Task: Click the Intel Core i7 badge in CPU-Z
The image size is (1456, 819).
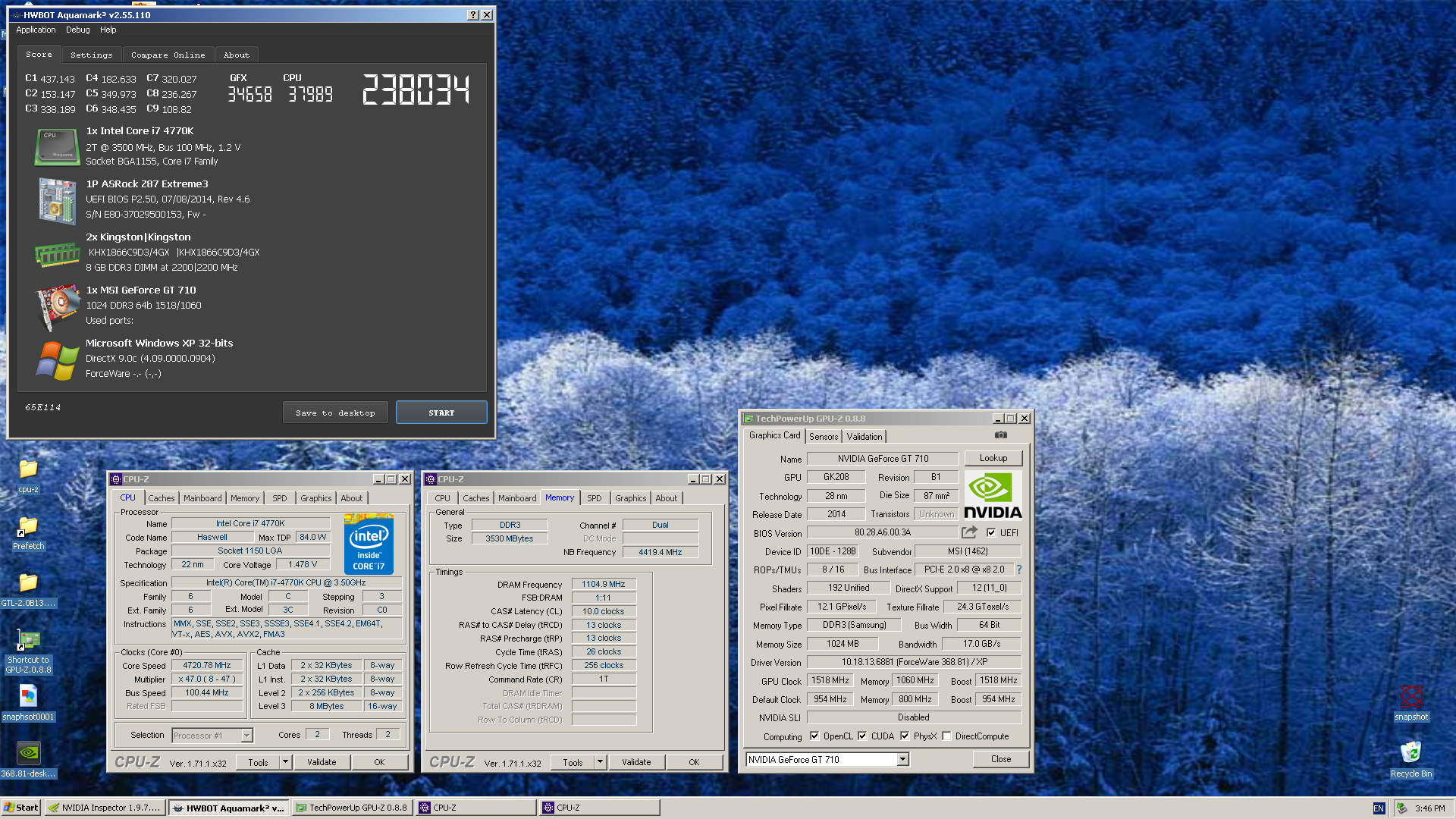Action: tap(369, 544)
